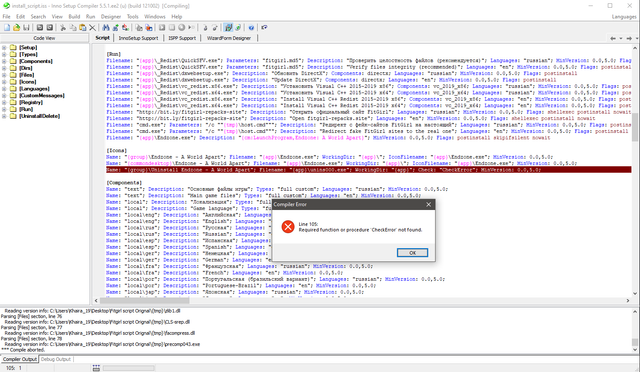
Task: Click the small grid icon in status bar
Action: coord(96,368)
